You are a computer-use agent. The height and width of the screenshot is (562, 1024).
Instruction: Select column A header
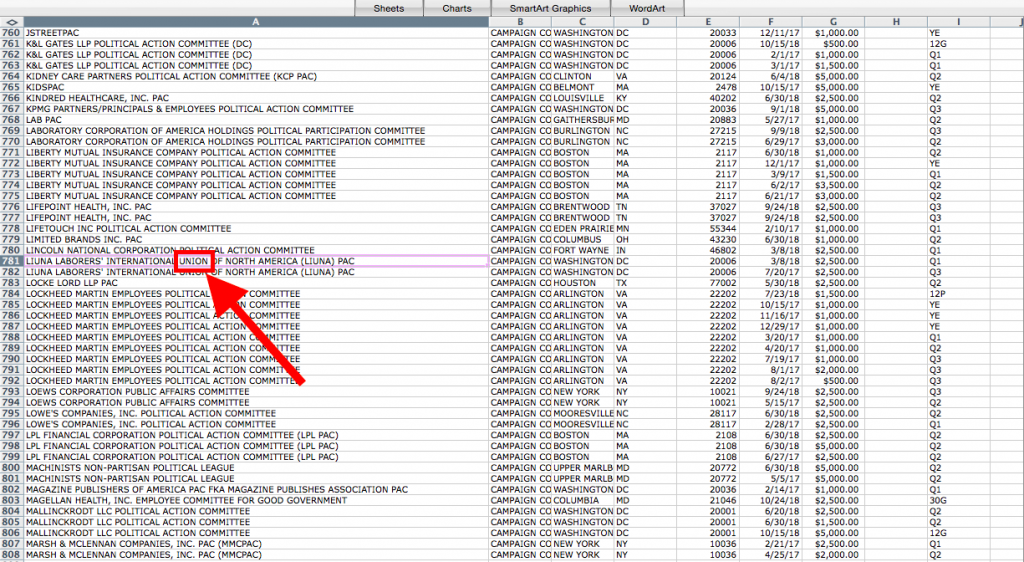point(256,22)
